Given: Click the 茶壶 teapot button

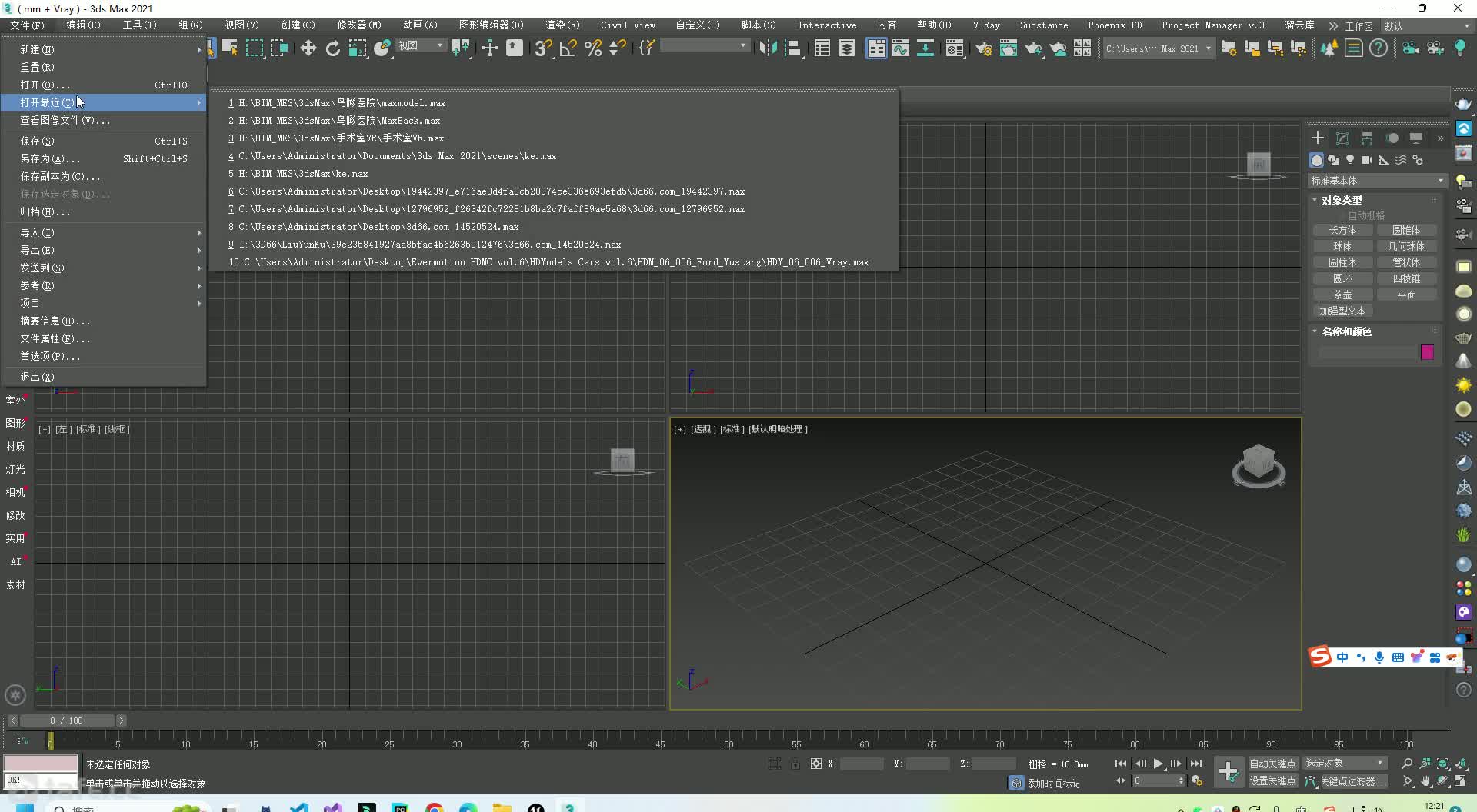Looking at the screenshot, I should pos(1342,295).
